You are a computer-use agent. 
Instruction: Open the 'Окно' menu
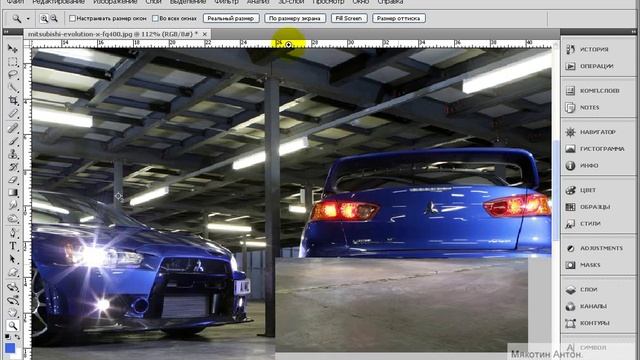coord(360,2)
